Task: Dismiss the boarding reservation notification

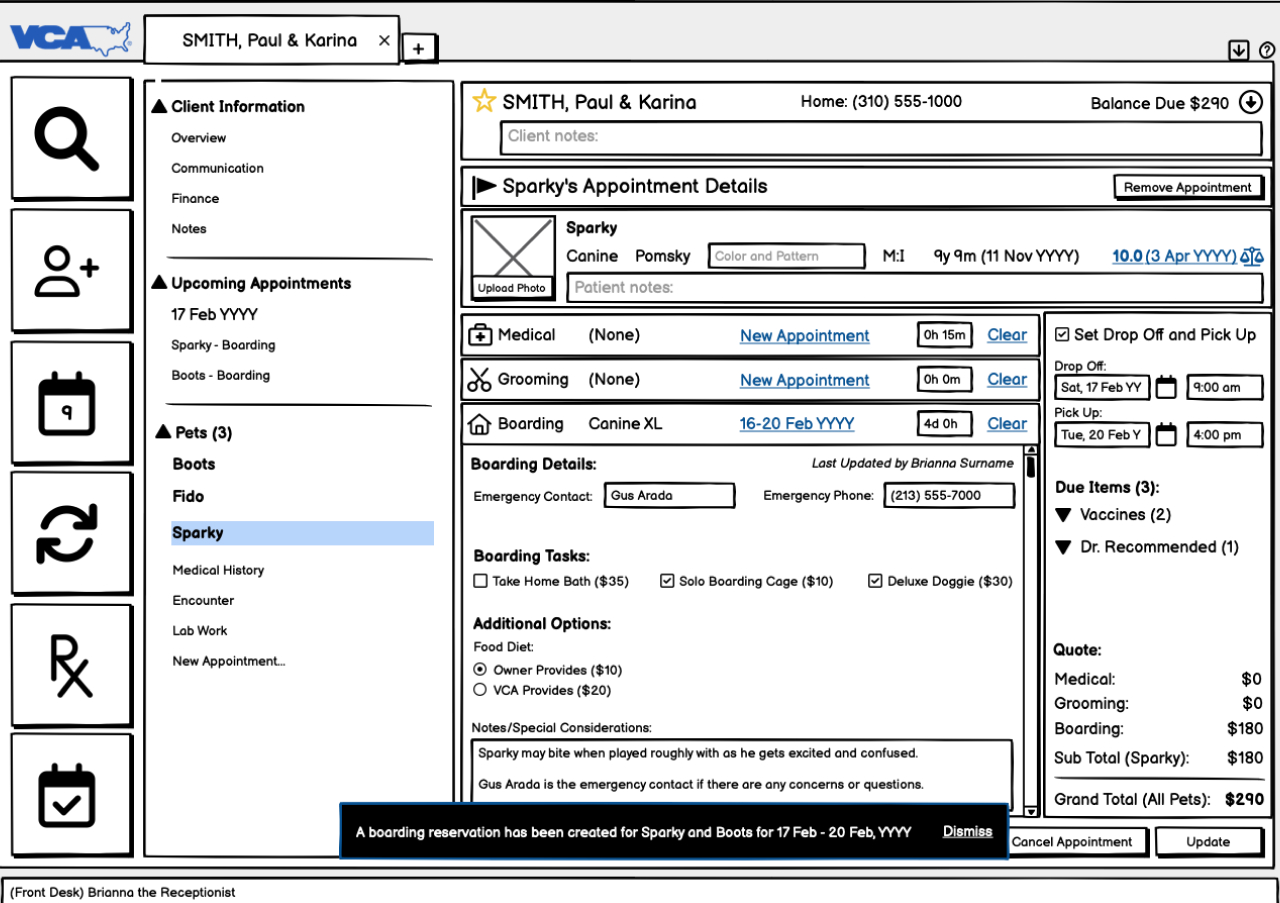Action: coord(967,831)
